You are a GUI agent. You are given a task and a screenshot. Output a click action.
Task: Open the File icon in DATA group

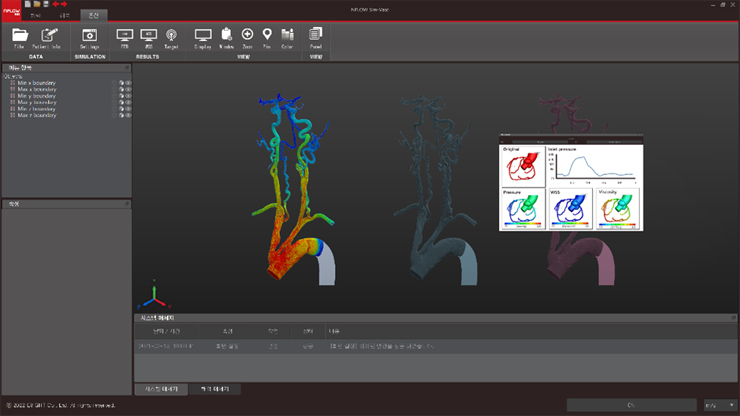click(19, 37)
